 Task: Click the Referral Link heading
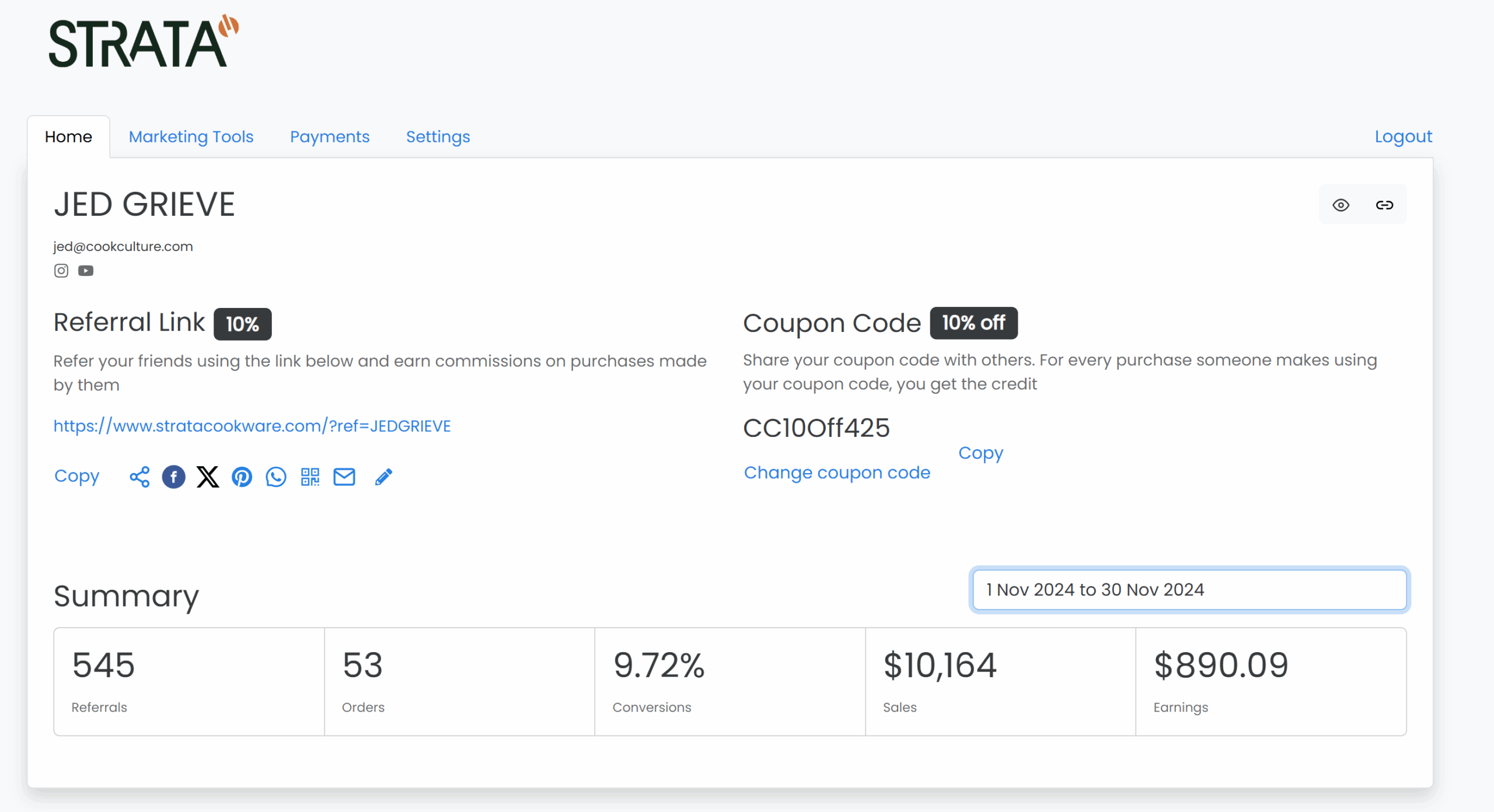[129, 323]
